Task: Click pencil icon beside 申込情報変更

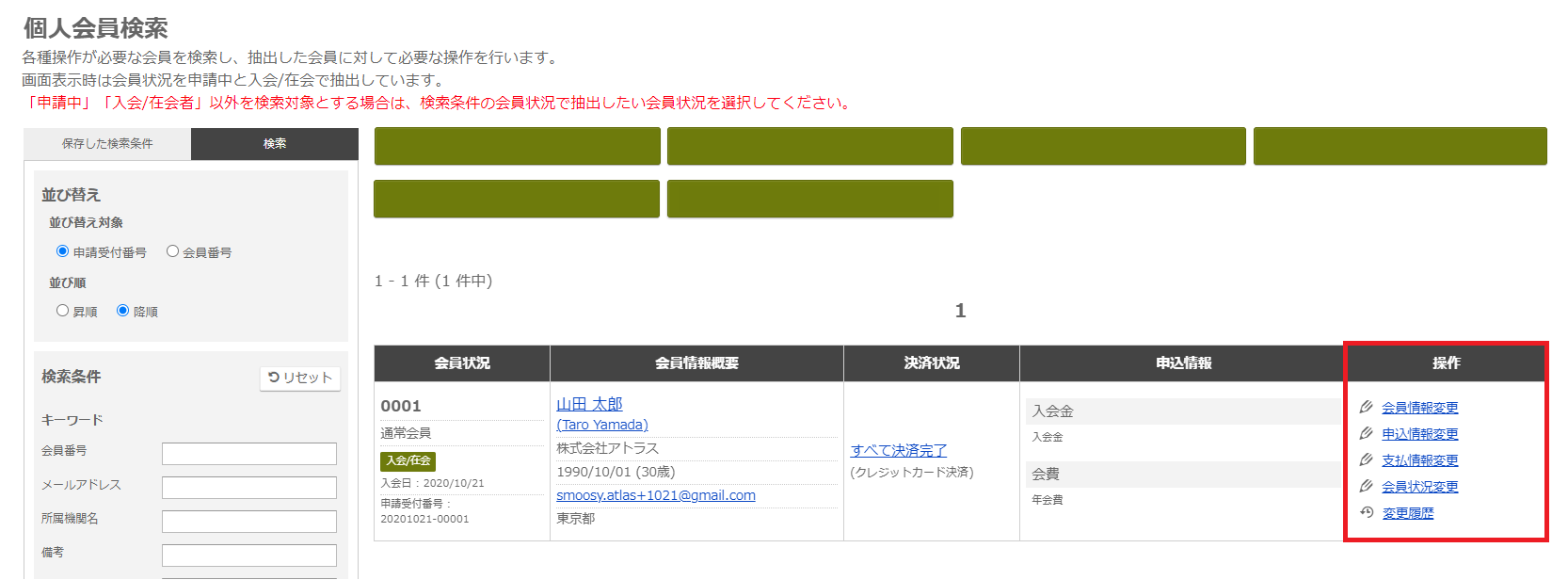Action: pyautogui.click(x=1366, y=434)
